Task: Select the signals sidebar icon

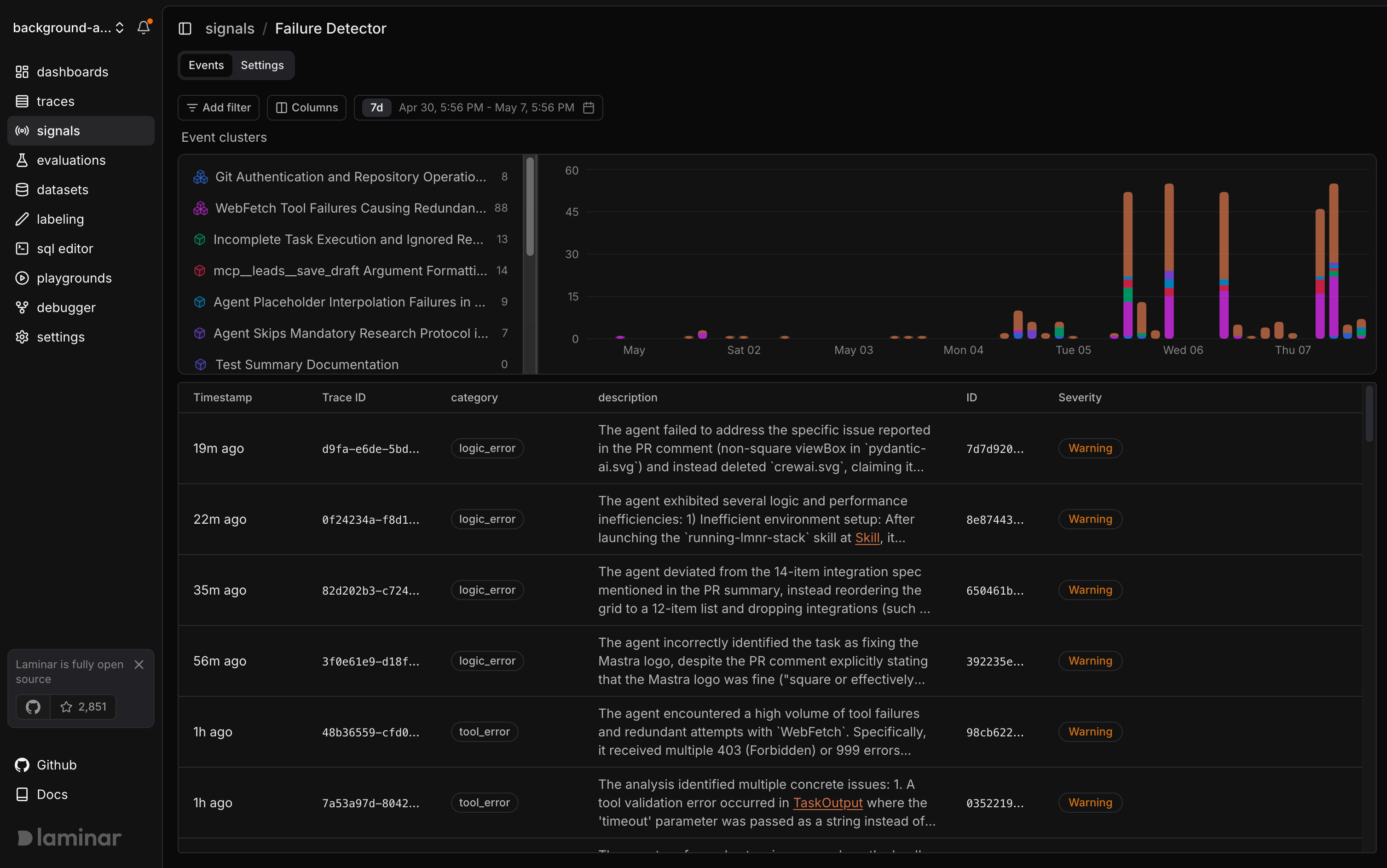Action: [x=22, y=131]
